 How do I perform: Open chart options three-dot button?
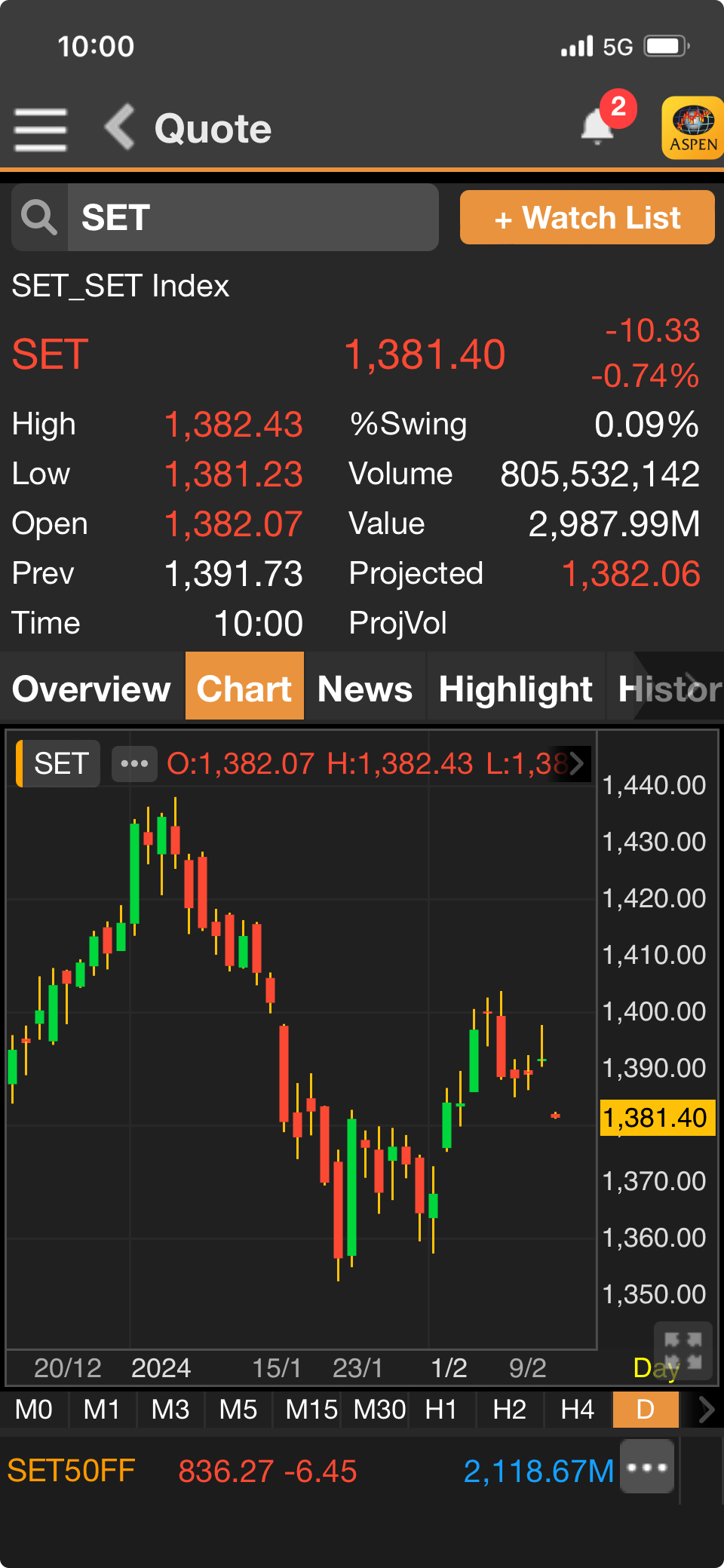click(134, 763)
